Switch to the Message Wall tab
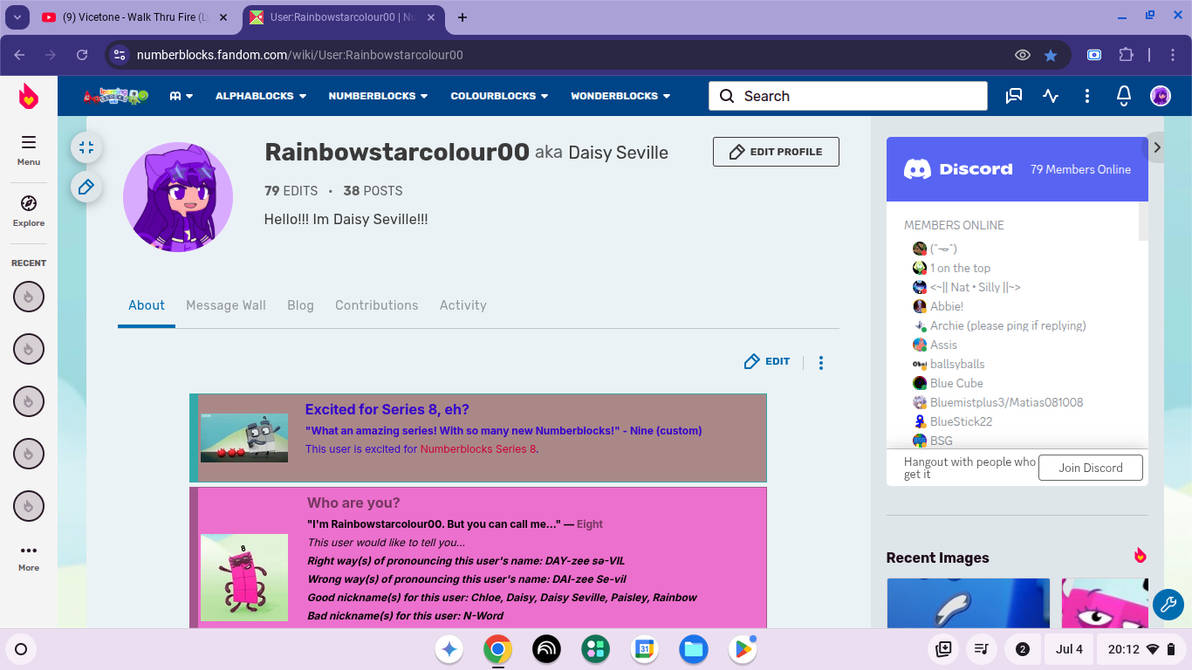The image size is (1192, 670). 226,305
